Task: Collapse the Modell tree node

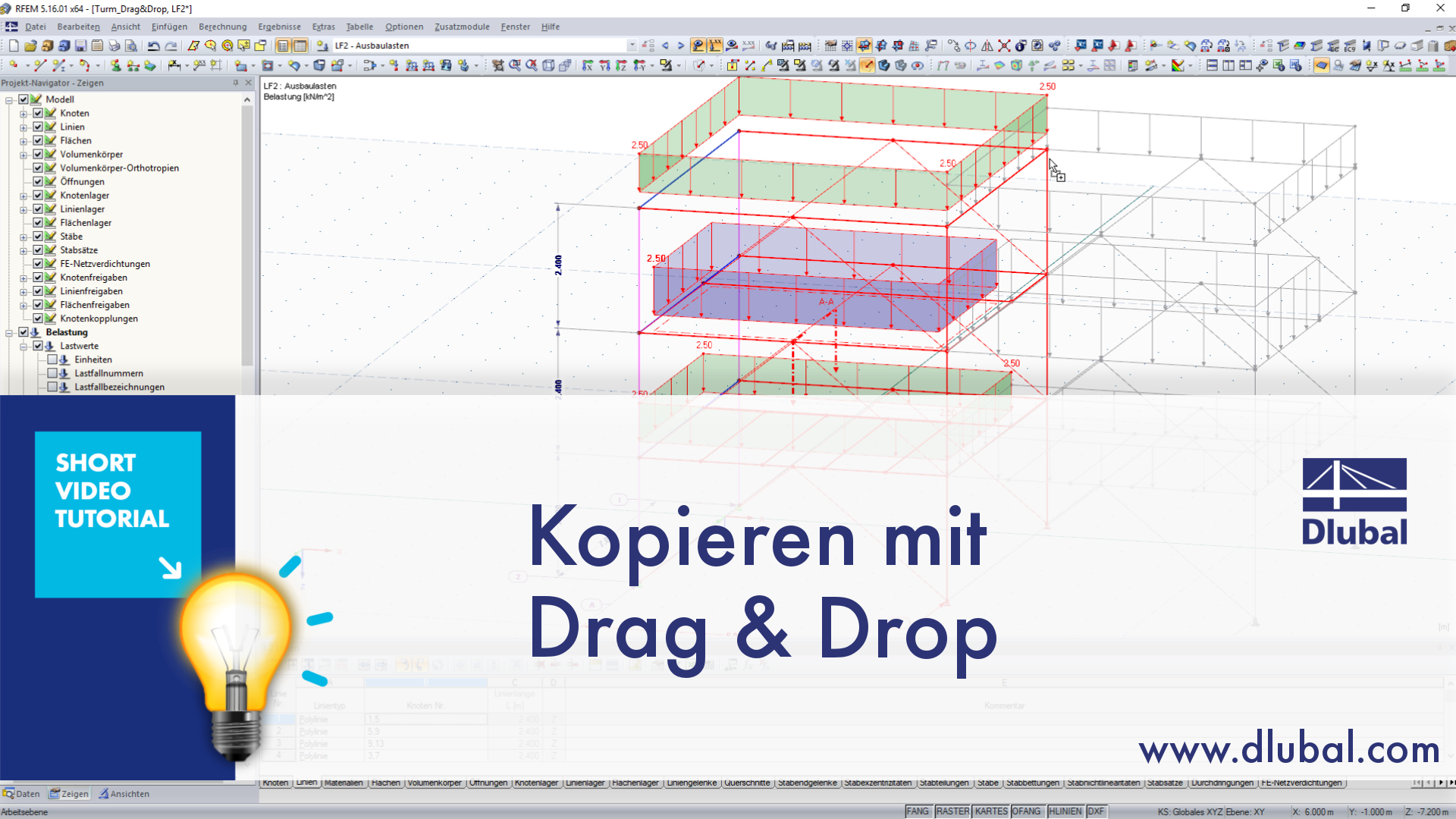Action: coord(9,99)
